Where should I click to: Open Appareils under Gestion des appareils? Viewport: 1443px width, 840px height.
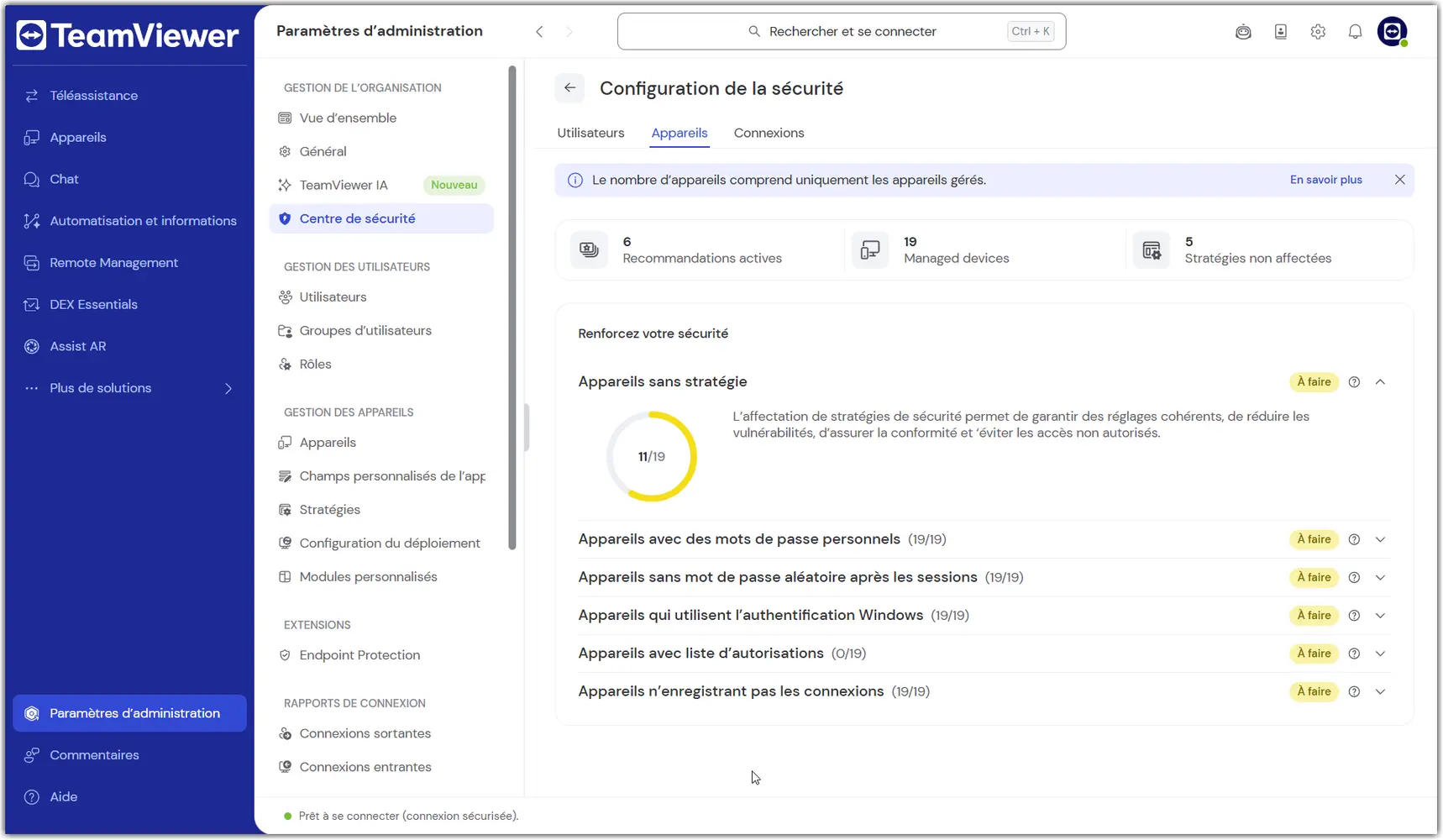coord(381,442)
